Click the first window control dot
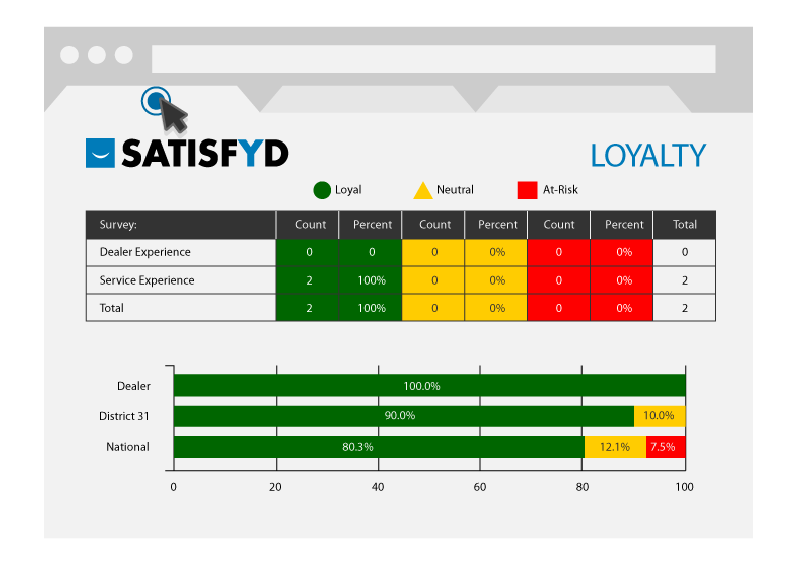The width and height of the screenshot is (800, 564). pyautogui.click(x=69, y=55)
